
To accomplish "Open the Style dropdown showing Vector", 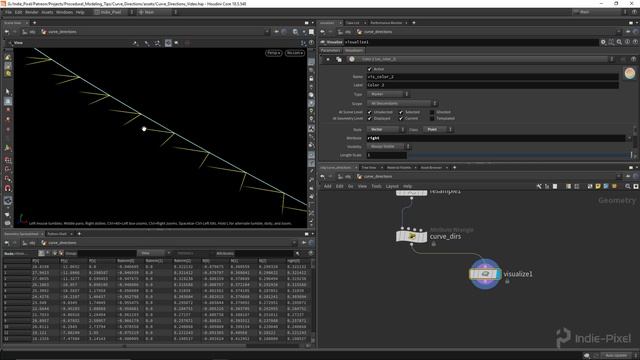I will pos(386,129).
